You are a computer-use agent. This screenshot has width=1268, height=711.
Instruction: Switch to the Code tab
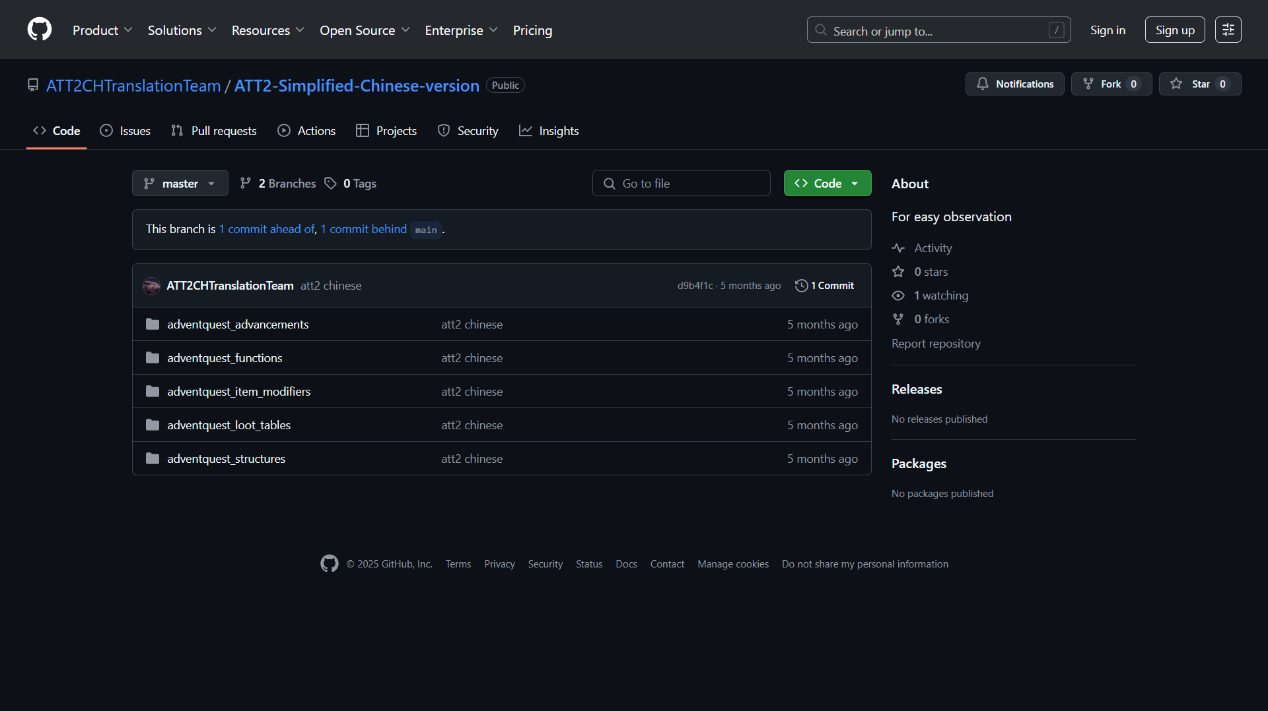coord(56,131)
